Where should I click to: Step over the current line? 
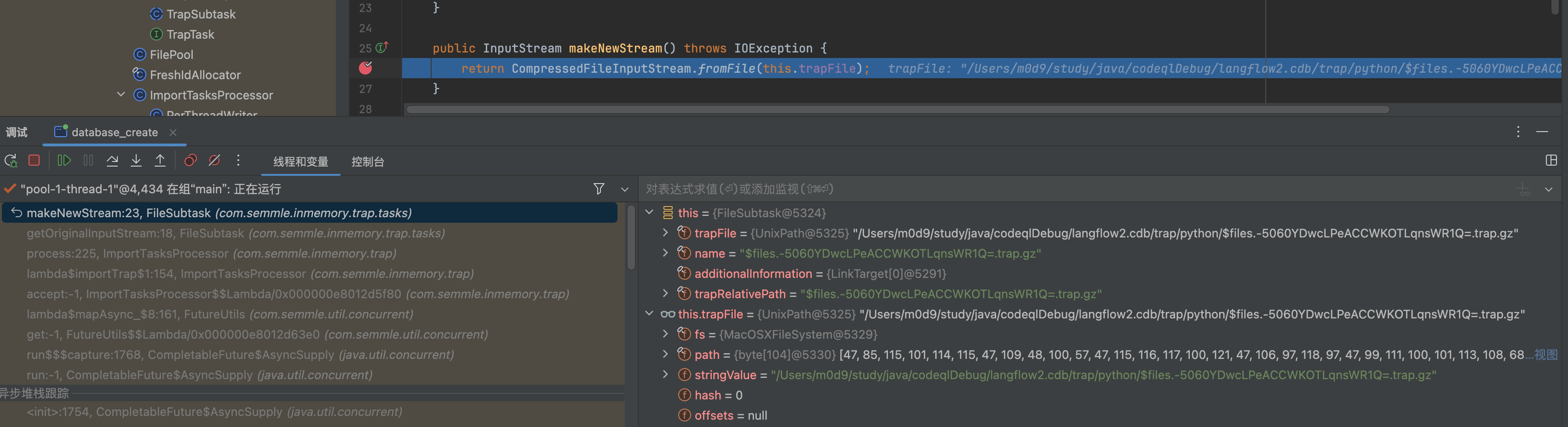coord(112,160)
